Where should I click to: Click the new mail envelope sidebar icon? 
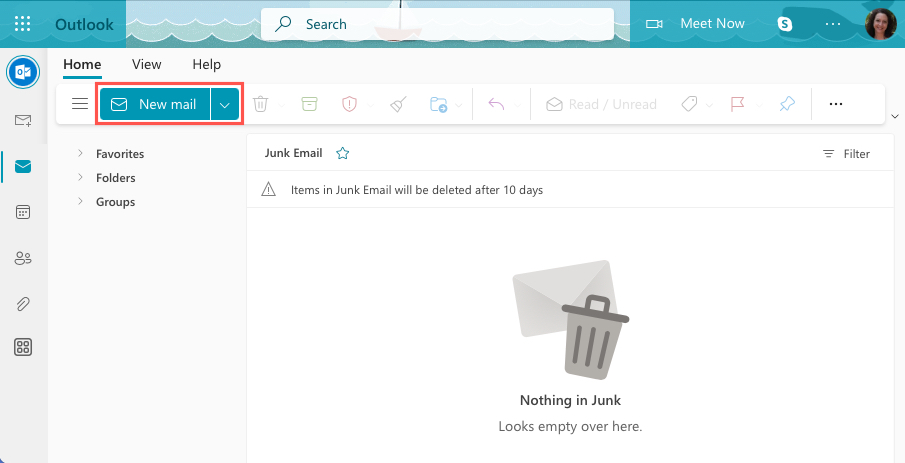click(x=23, y=120)
